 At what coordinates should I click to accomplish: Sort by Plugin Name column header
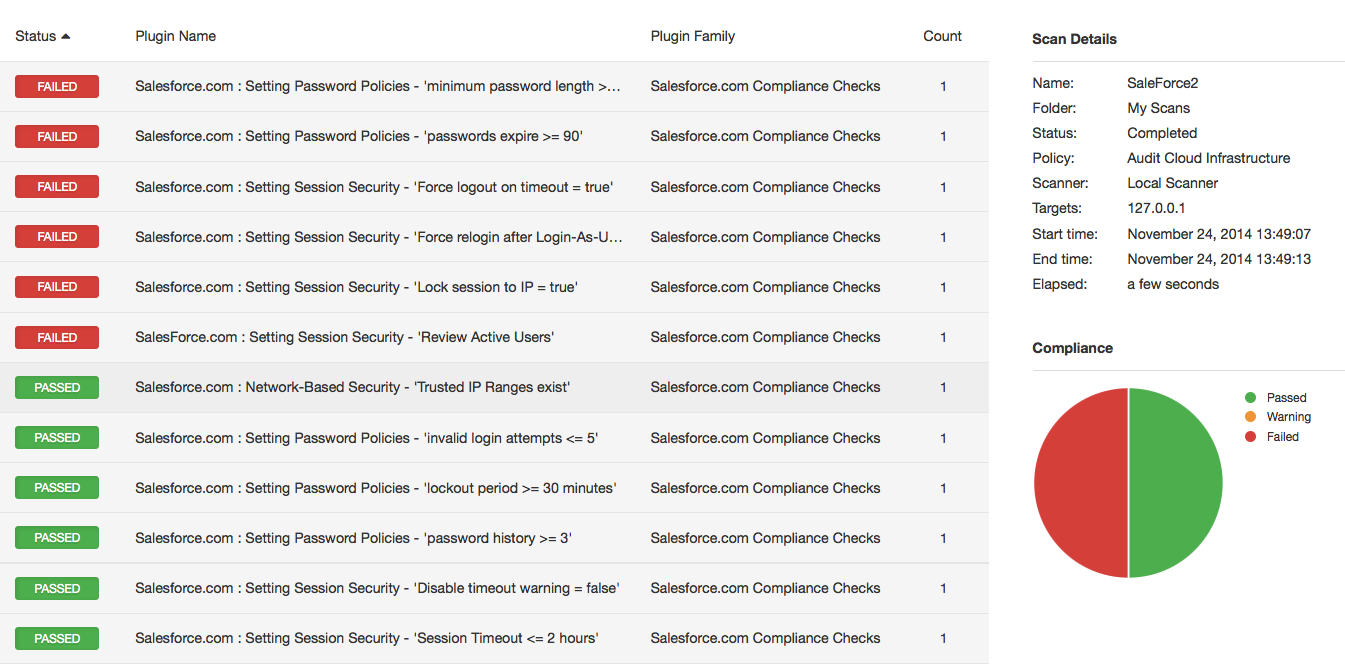tap(176, 36)
